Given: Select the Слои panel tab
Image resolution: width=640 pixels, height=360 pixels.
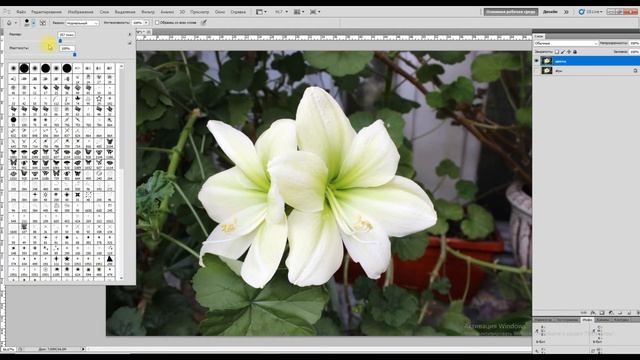Looking at the screenshot, I should pyautogui.click(x=539, y=36).
